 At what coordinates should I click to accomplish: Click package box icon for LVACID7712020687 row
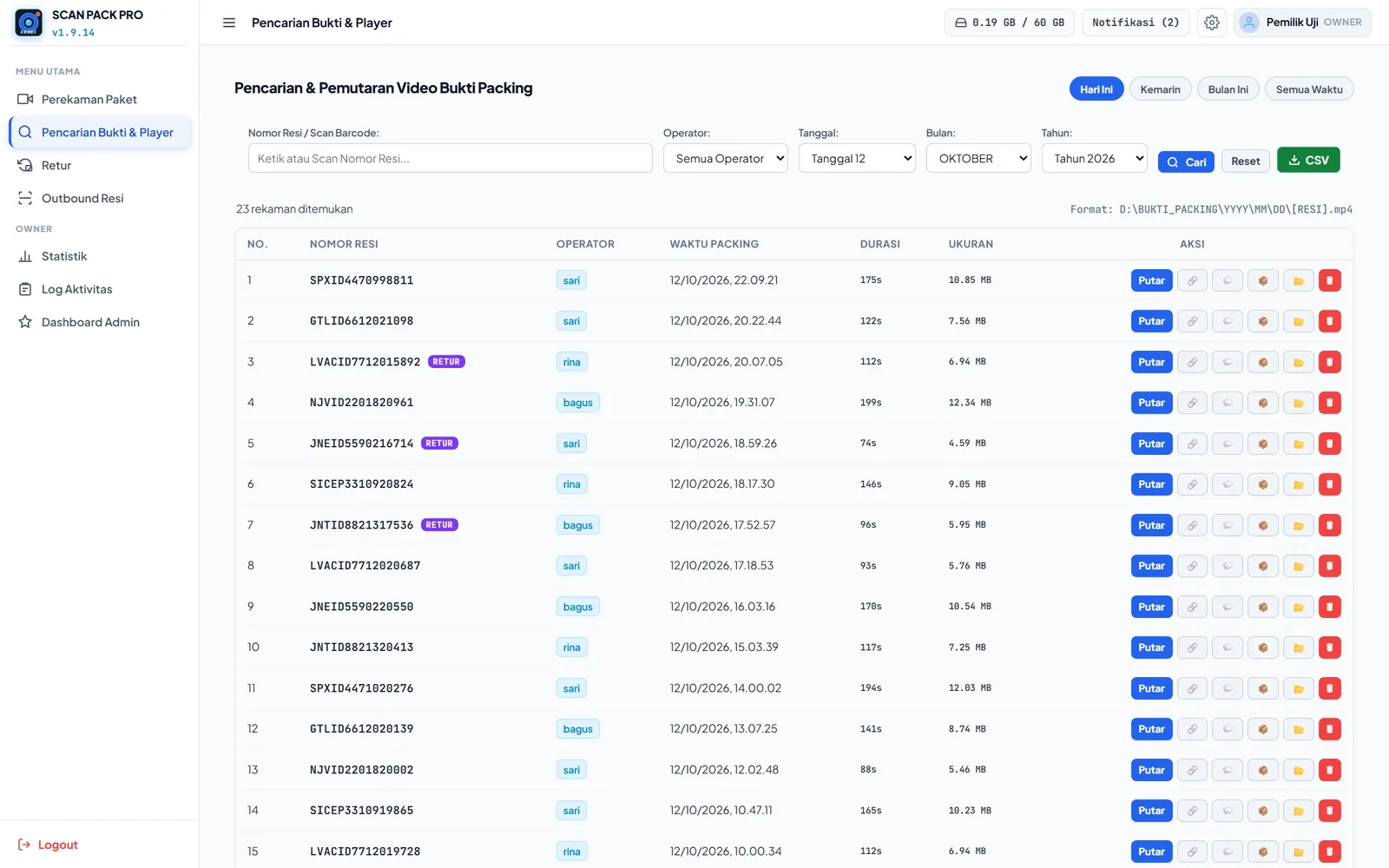click(x=1263, y=566)
